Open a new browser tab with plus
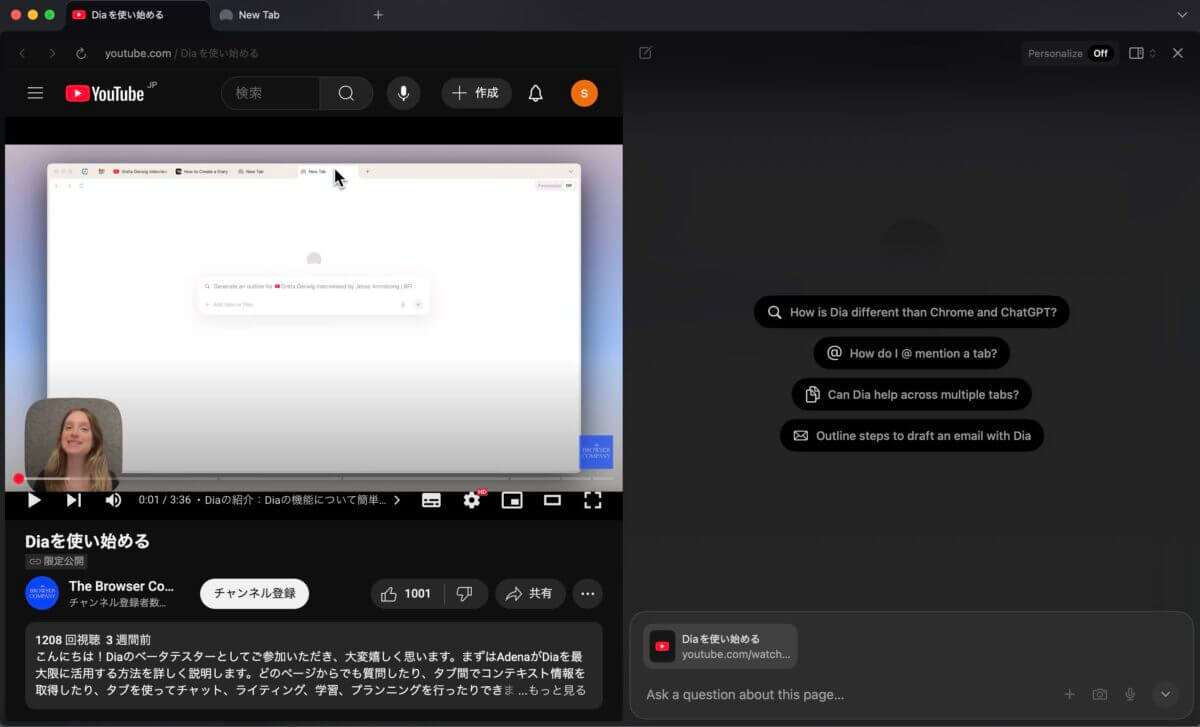Viewport: 1200px width, 727px height. (378, 15)
